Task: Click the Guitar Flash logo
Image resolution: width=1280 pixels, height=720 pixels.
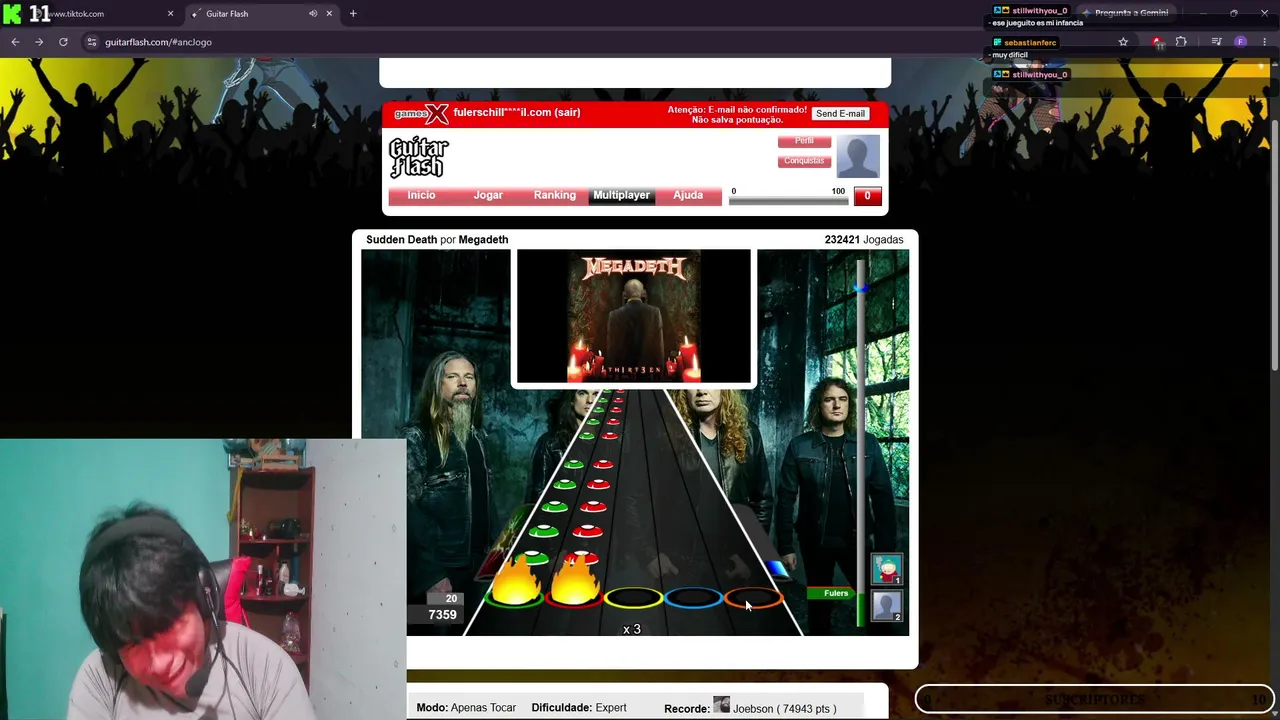Action: 418,157
